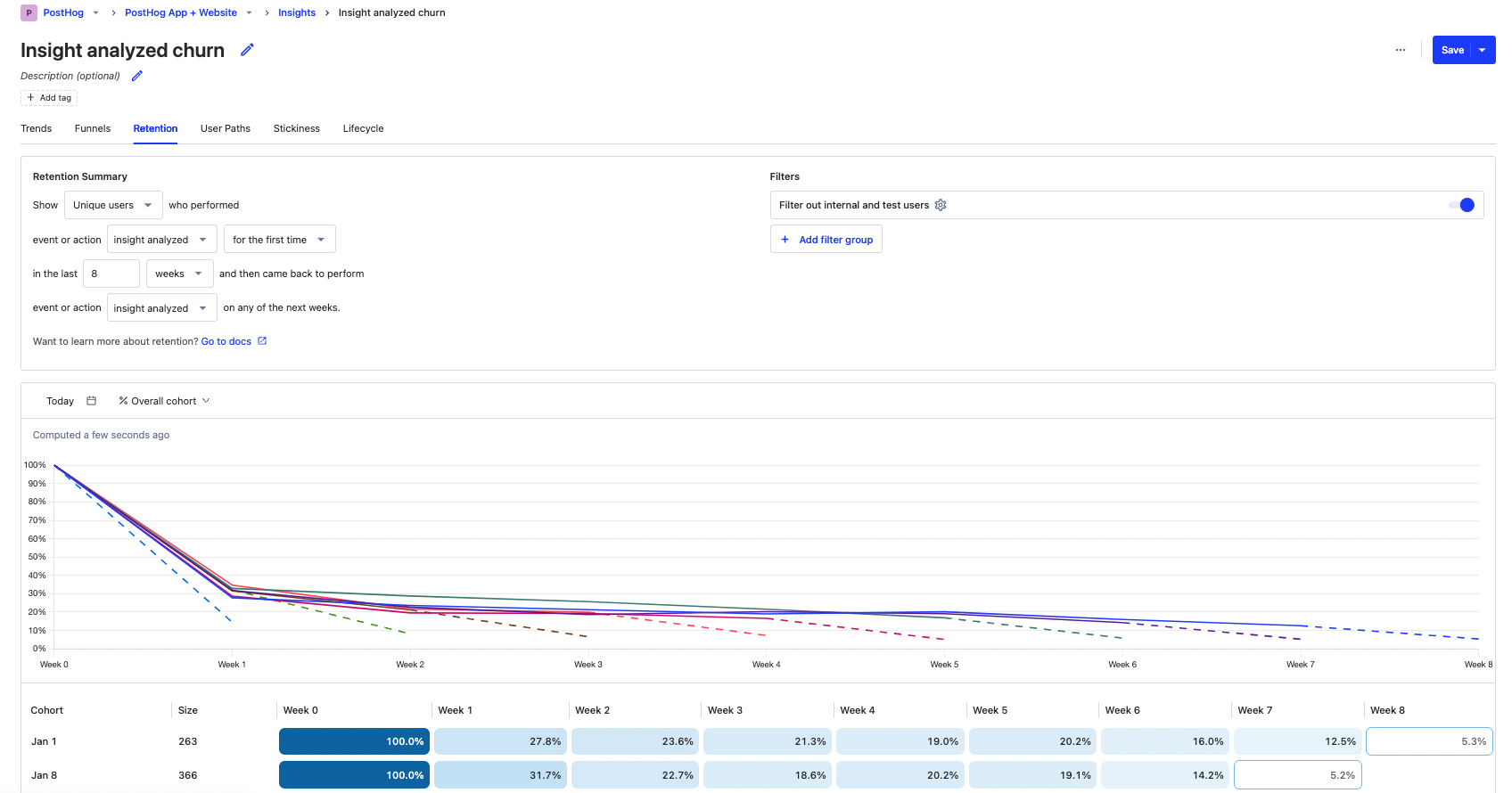Viewport: 1512px width, 793px height.
Task: Open the % Overall cohort dropdown
Action: (x=164, y=401)
